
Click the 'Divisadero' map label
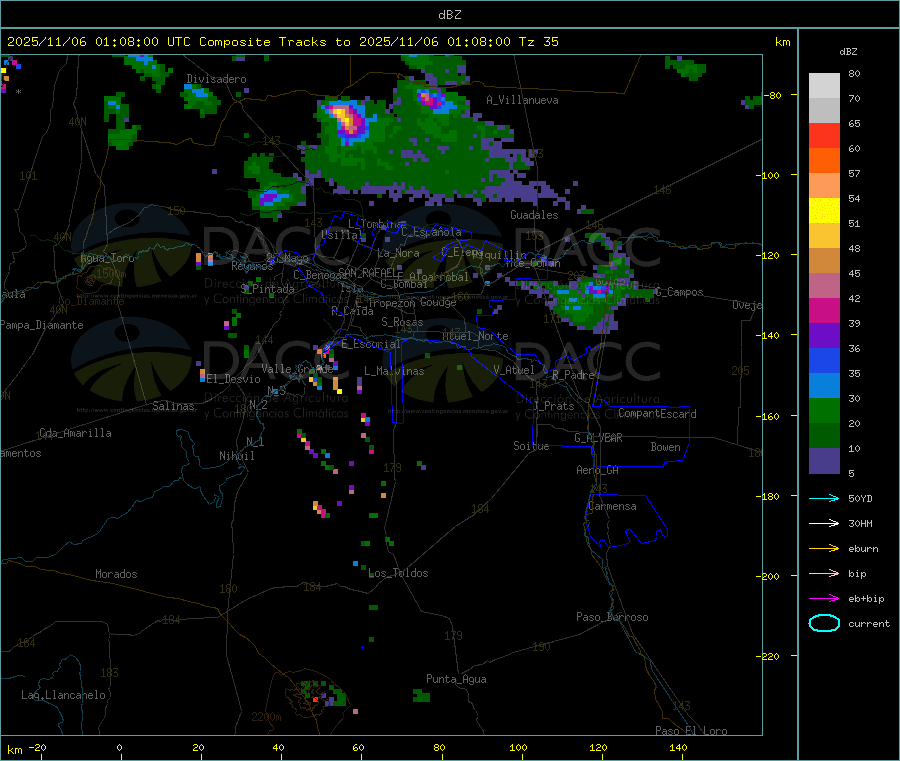[x=216, y=79]
